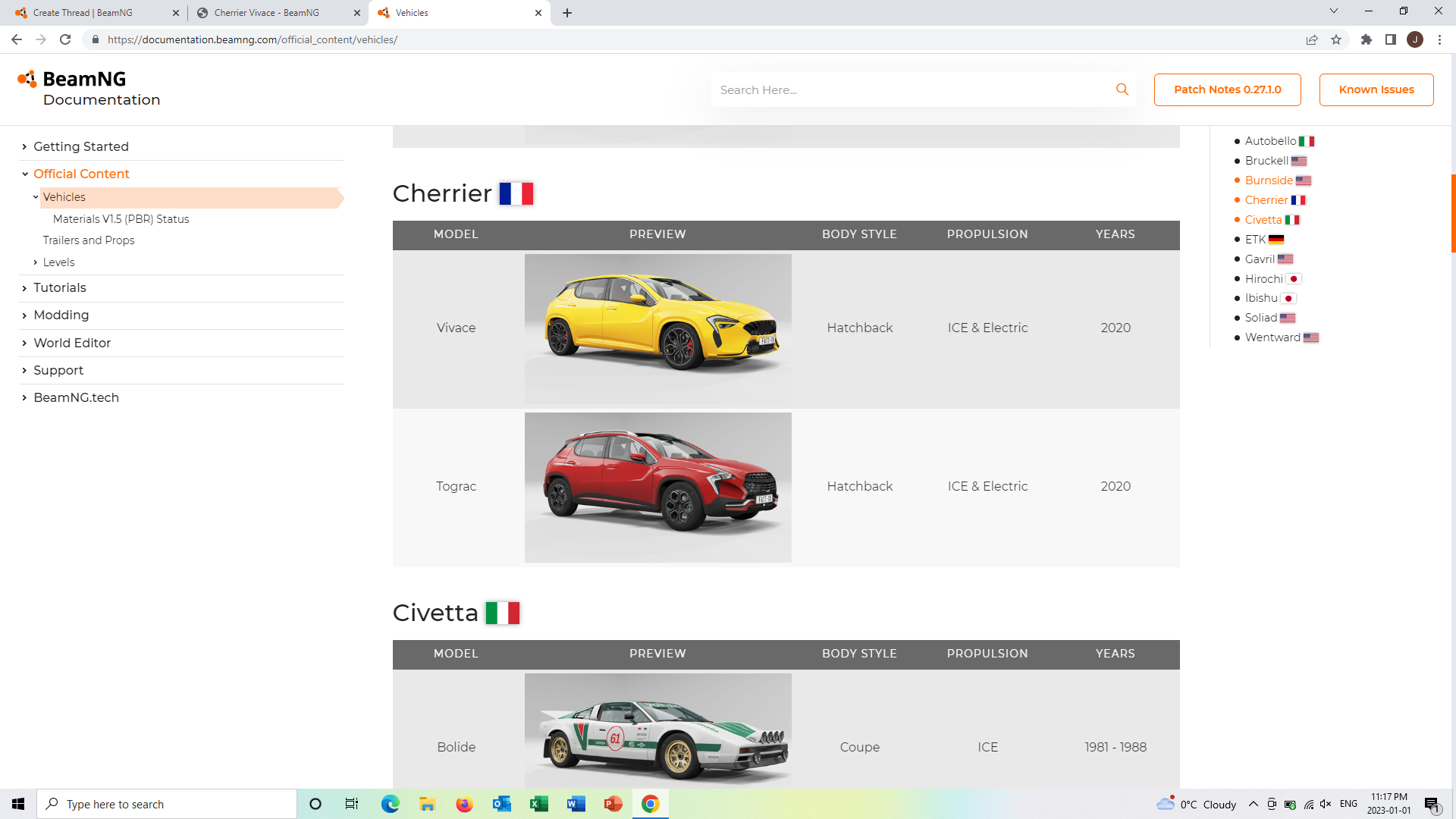Open Known Issues button
1456x819 pixels.
point(1376,89)
